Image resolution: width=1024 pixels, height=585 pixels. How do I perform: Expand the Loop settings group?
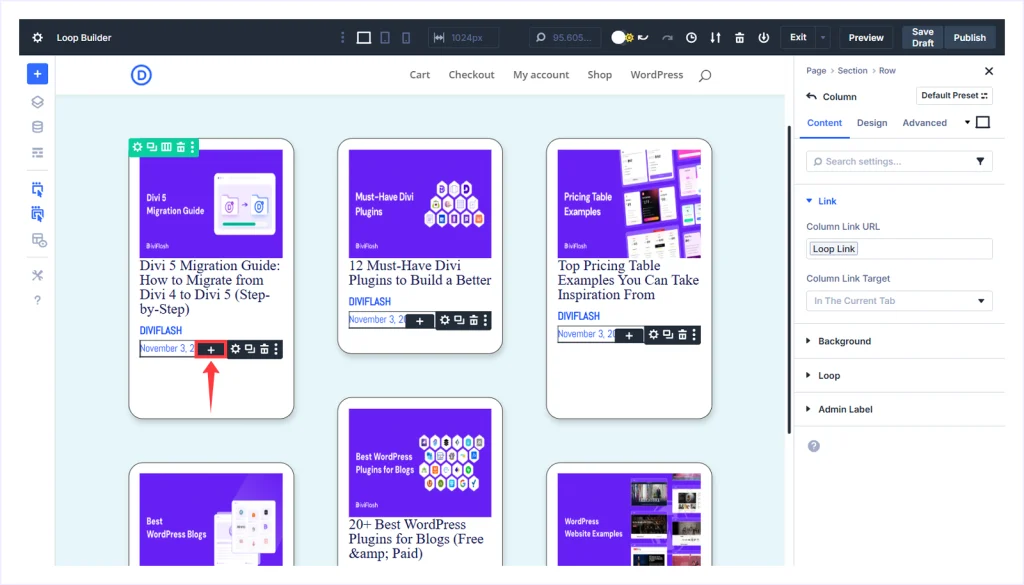pyautogui.click(x=829, y=376)
